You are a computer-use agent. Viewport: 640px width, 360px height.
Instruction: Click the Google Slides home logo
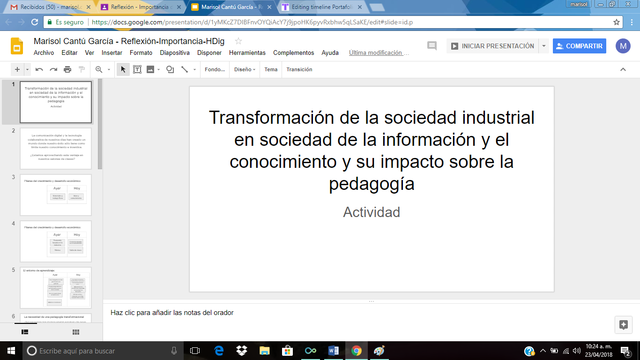(x=17, y=46)
